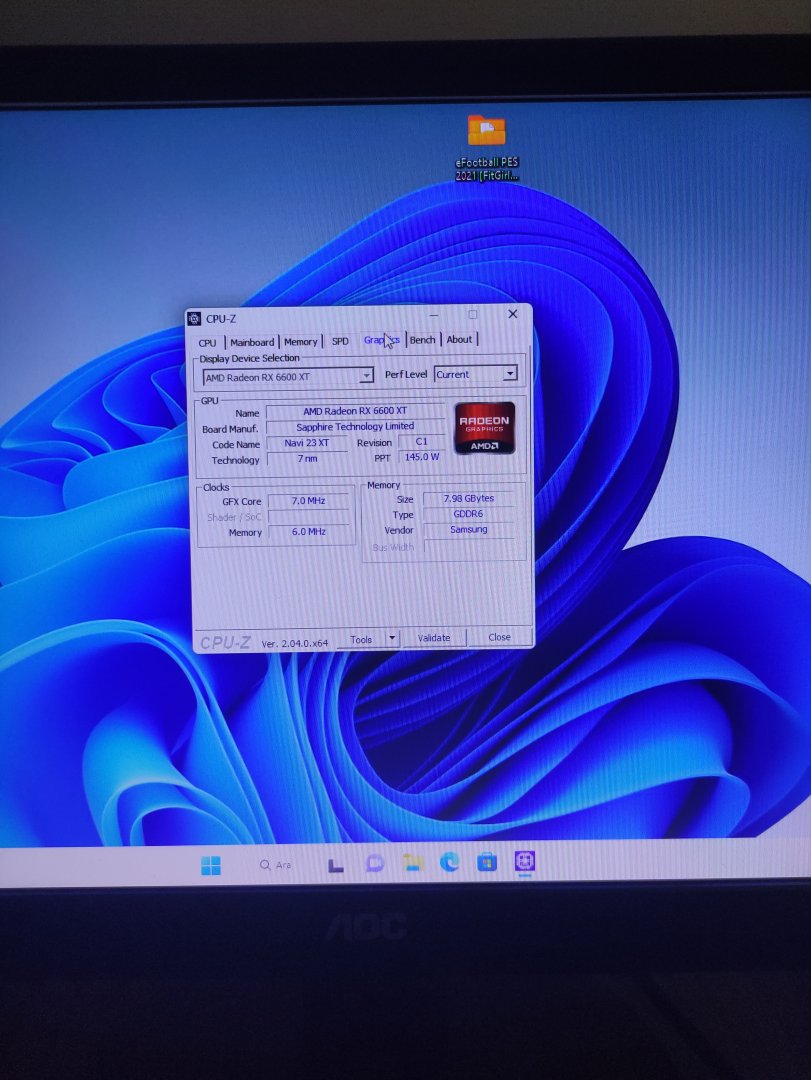Launch Microsoft Edge from the taskbar
The image size is (811, 1080).
(449, 861)
